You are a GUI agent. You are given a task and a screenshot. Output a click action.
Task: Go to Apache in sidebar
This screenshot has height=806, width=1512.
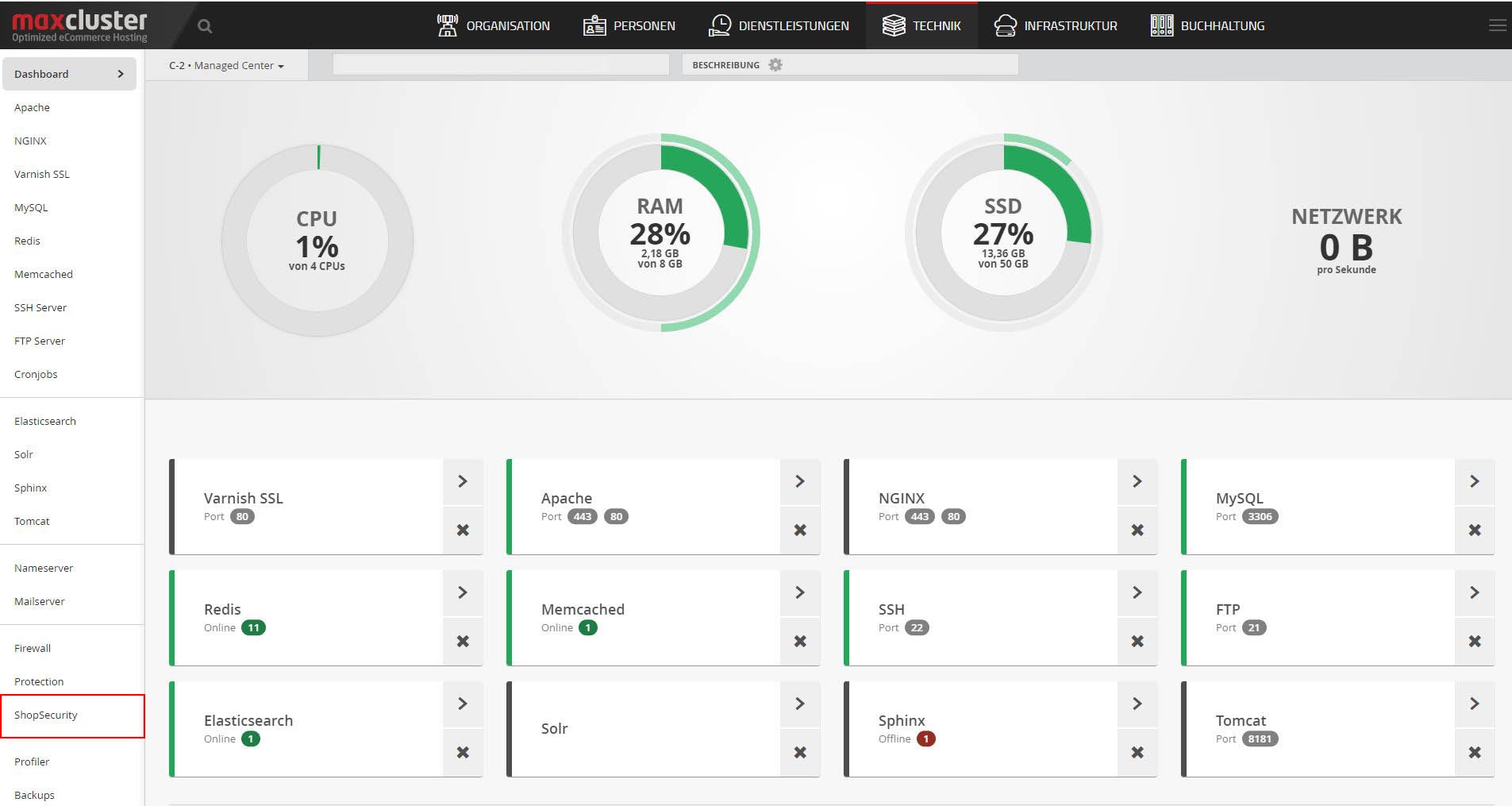pyautogui.click(x=32, y=107)
